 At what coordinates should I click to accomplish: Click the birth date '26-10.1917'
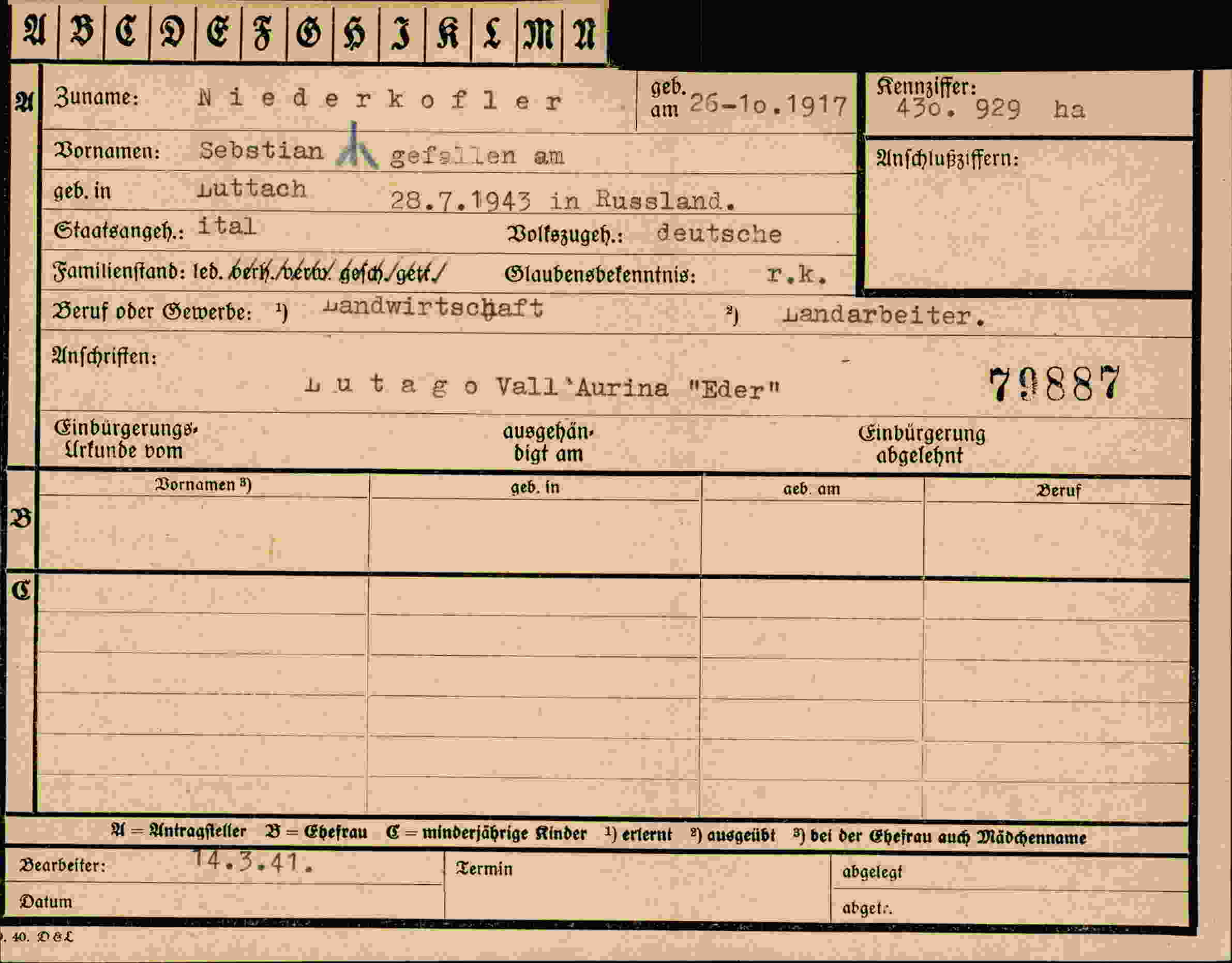tap(768, 105)
